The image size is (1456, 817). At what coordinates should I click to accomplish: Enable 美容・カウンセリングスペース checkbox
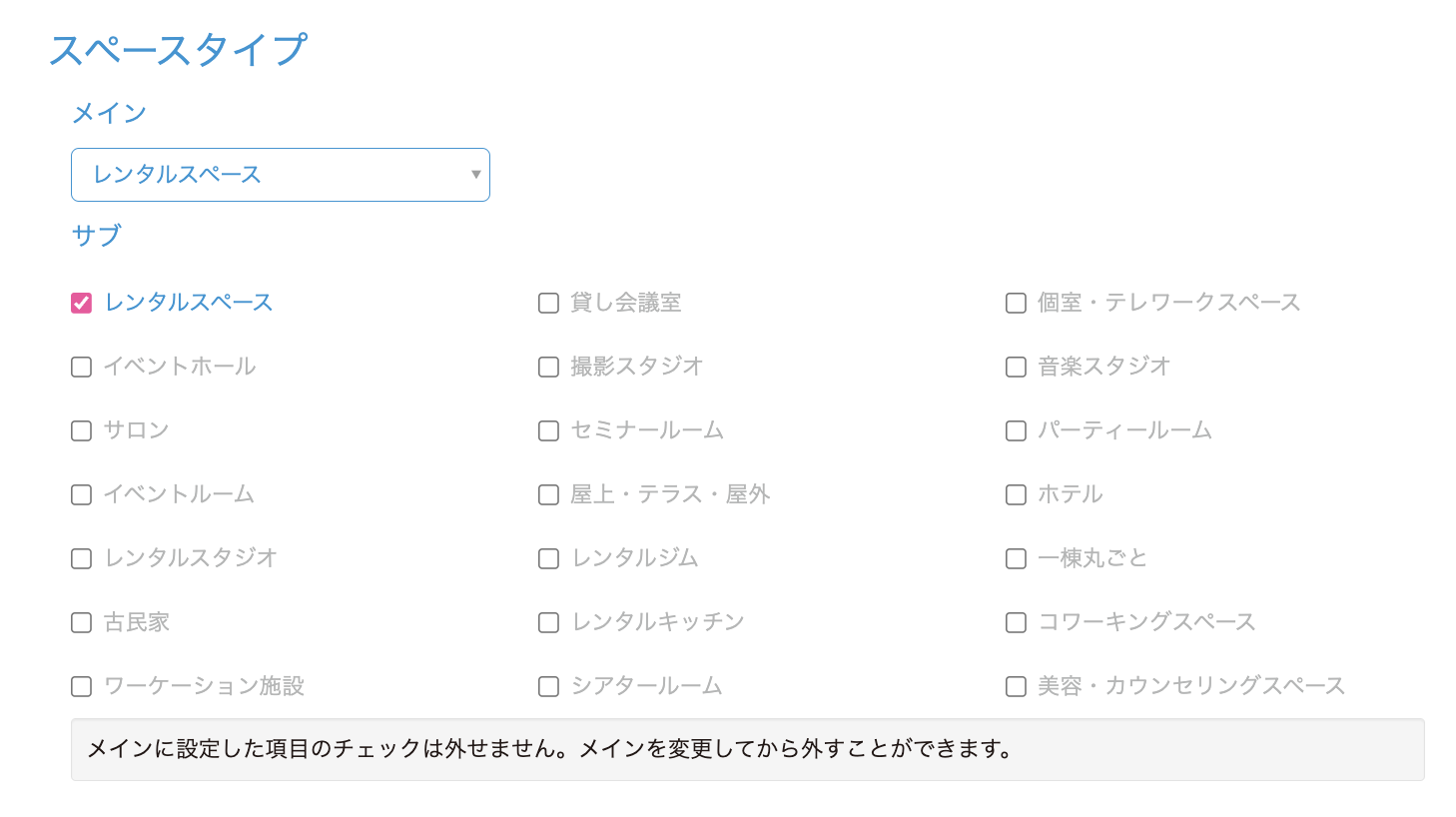pyautogui.click(x=1016, y=686)
